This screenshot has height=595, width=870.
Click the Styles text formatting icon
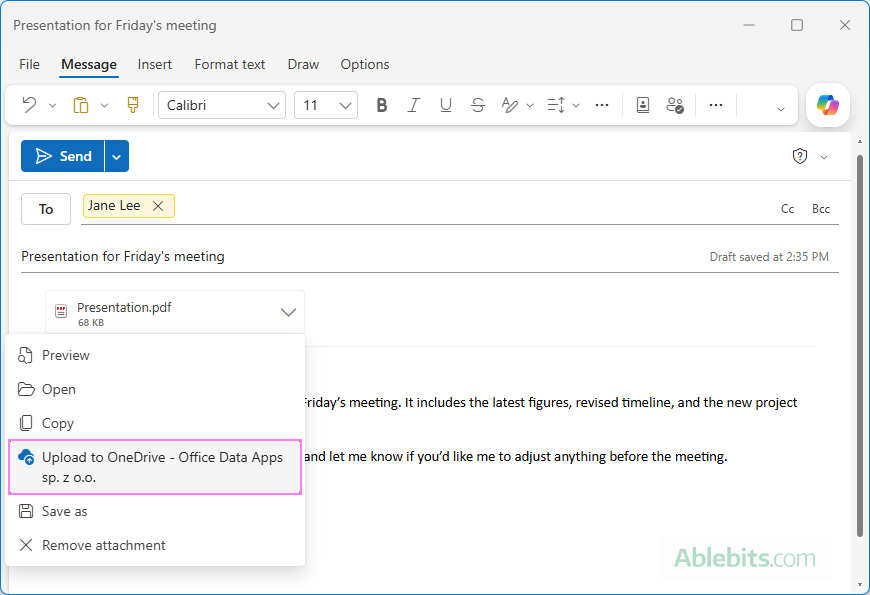(x=509, y=105)
